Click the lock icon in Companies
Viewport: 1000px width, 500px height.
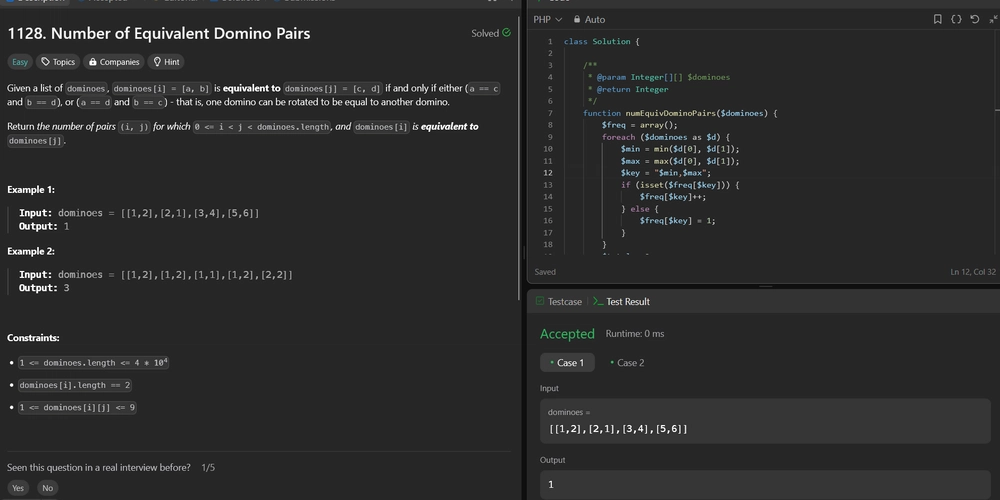(92, 62)
